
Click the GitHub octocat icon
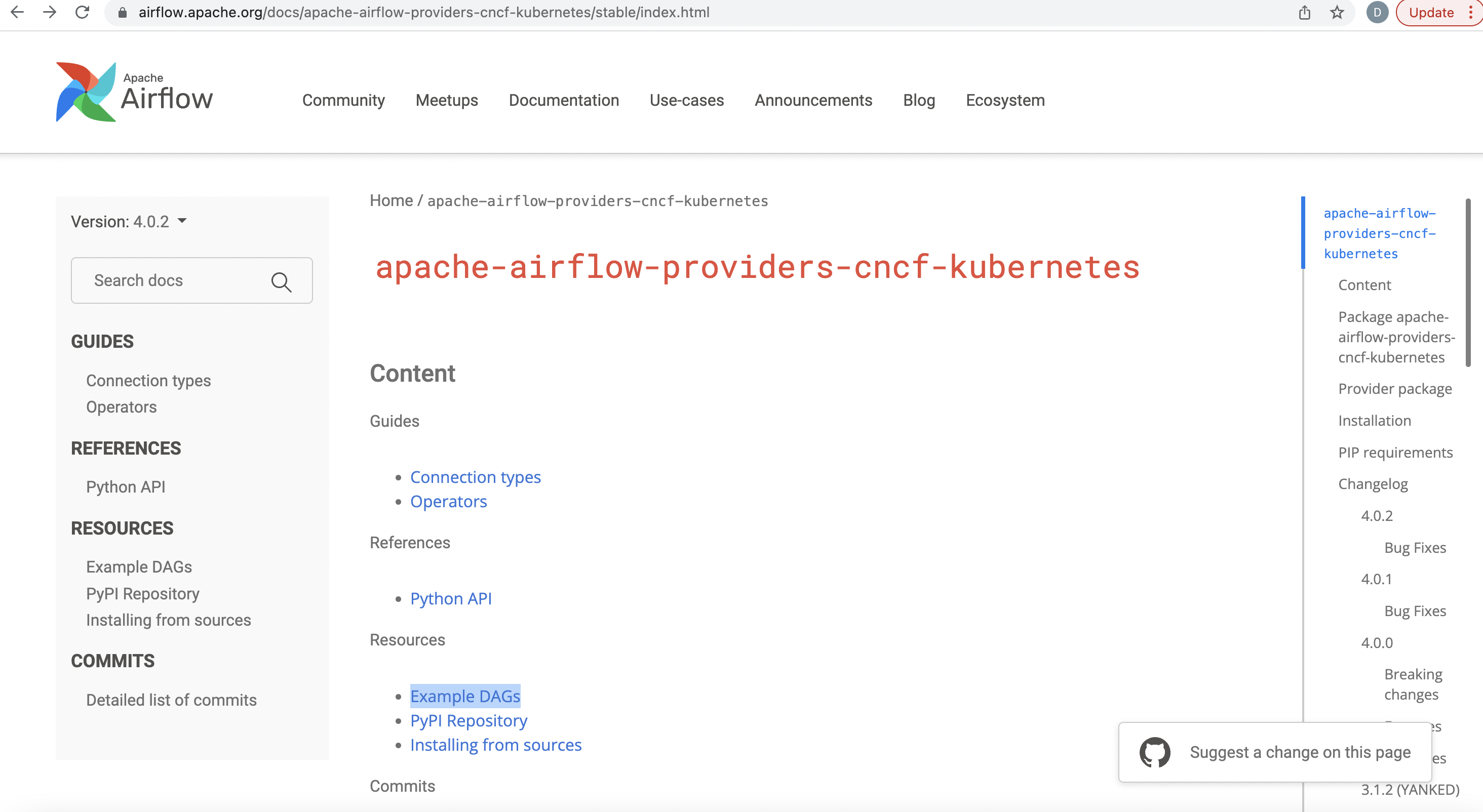point(1155,752)
